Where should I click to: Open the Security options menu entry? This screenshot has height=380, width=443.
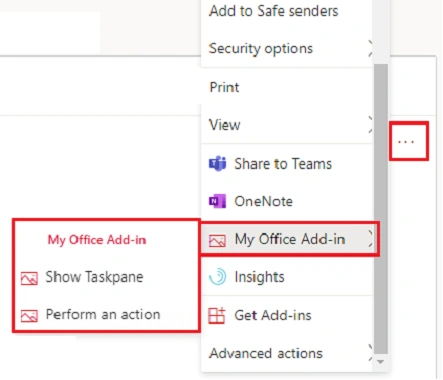point(287,49)
